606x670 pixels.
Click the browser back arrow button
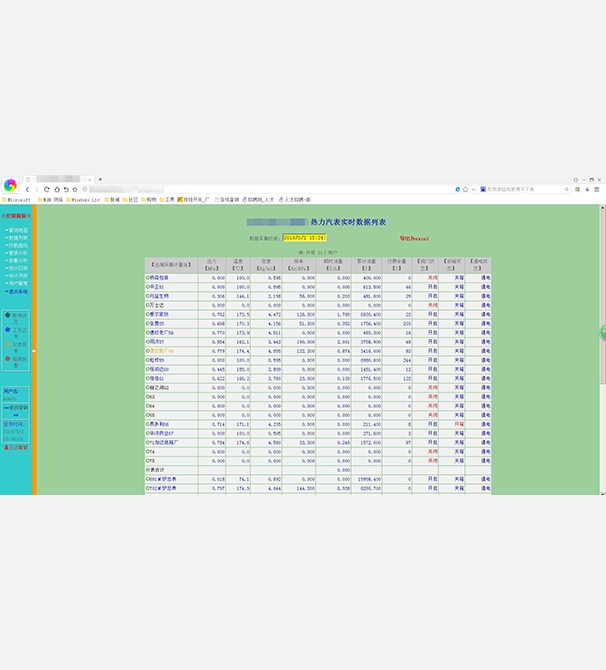(x=28, y=188)
